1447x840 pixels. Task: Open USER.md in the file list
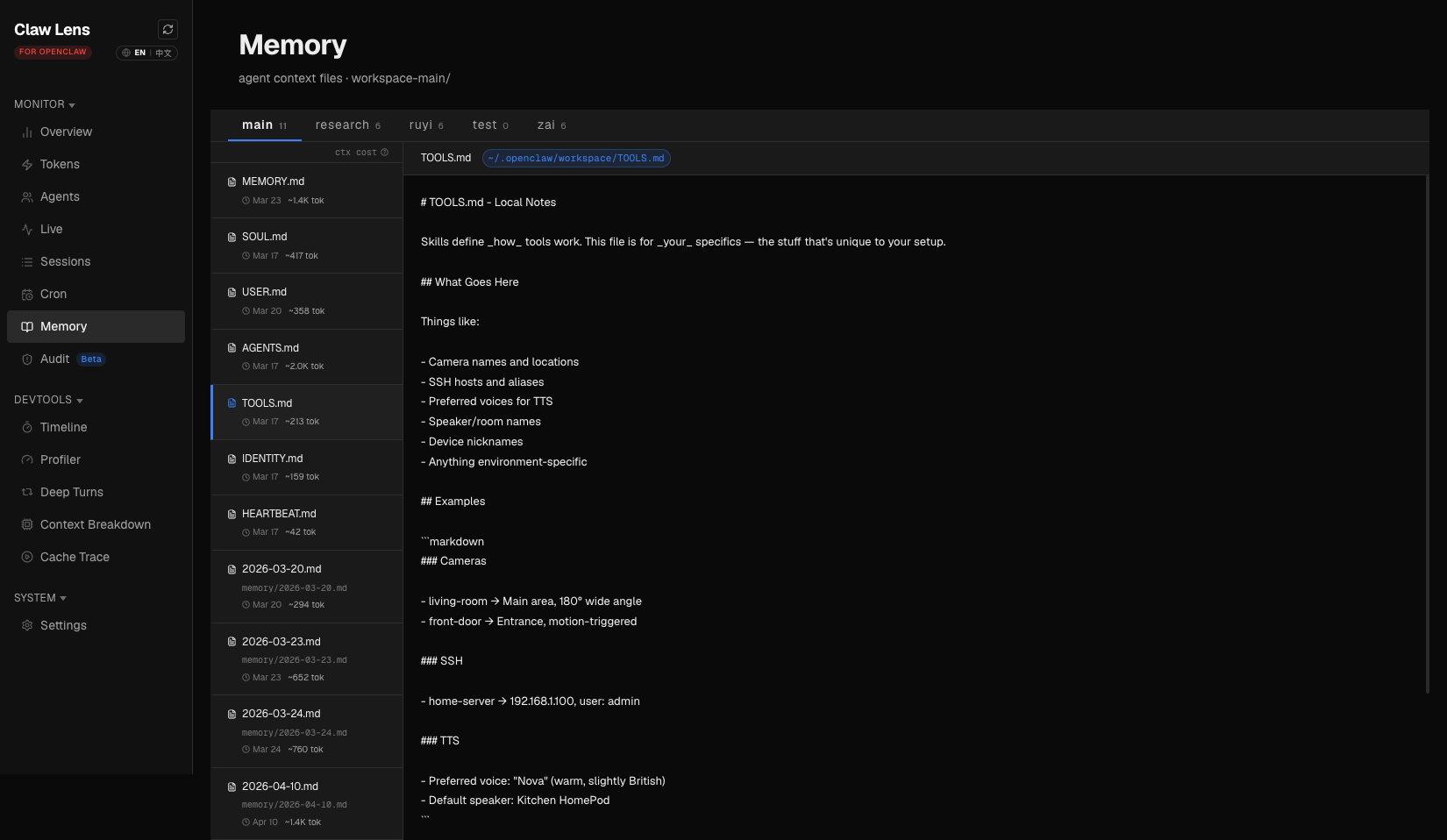(x=307, y=302)
